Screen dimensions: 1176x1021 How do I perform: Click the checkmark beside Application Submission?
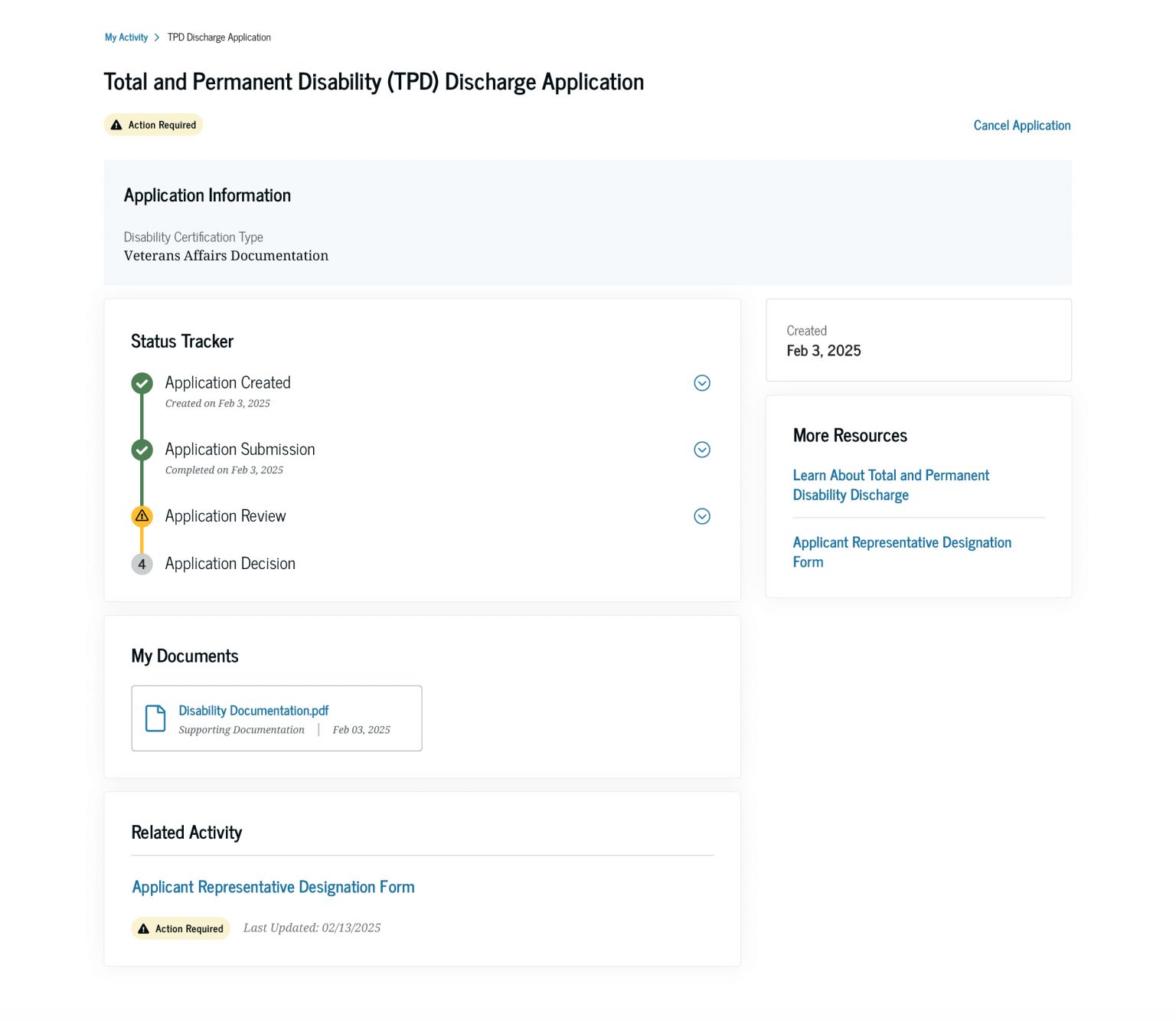[142, 450]
